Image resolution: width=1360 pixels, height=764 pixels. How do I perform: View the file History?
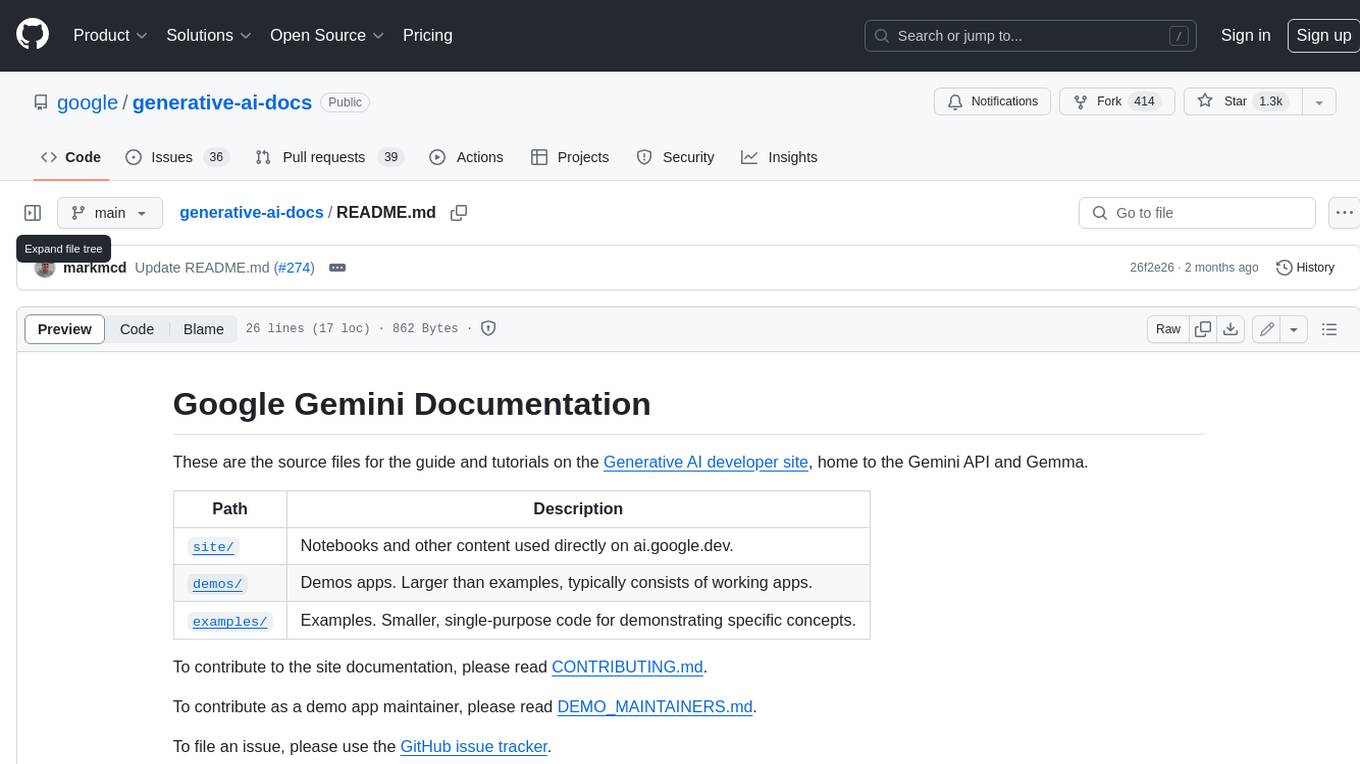(x=1306, y=268)
